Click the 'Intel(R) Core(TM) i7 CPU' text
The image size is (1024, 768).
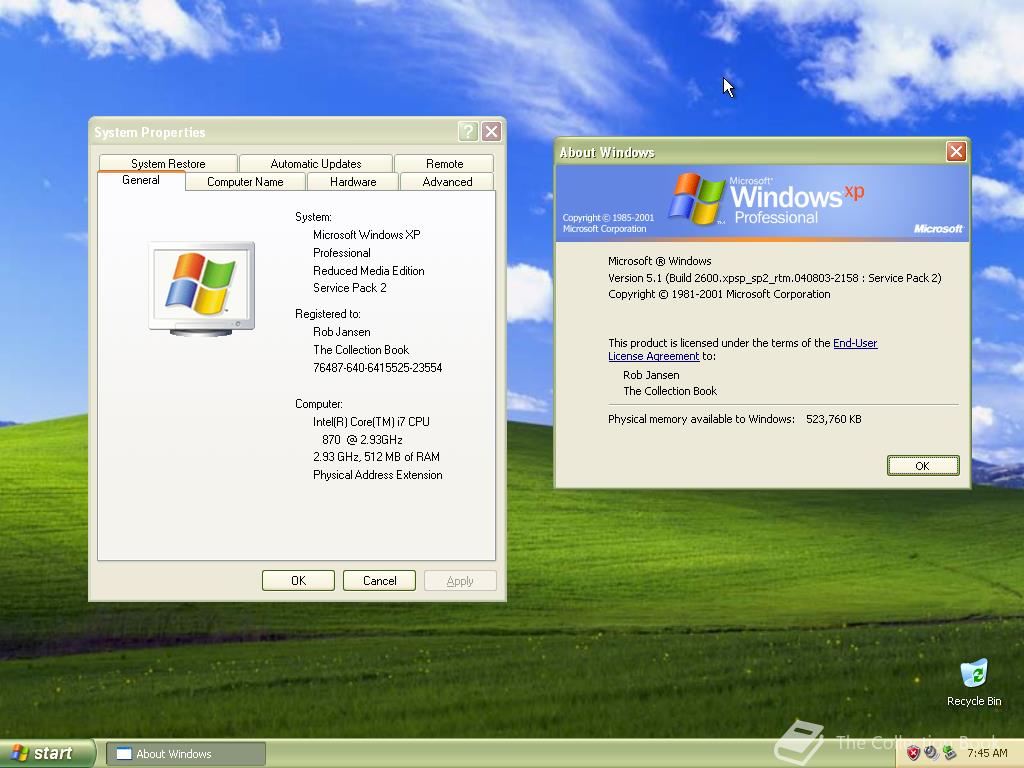tap(371, 422)
